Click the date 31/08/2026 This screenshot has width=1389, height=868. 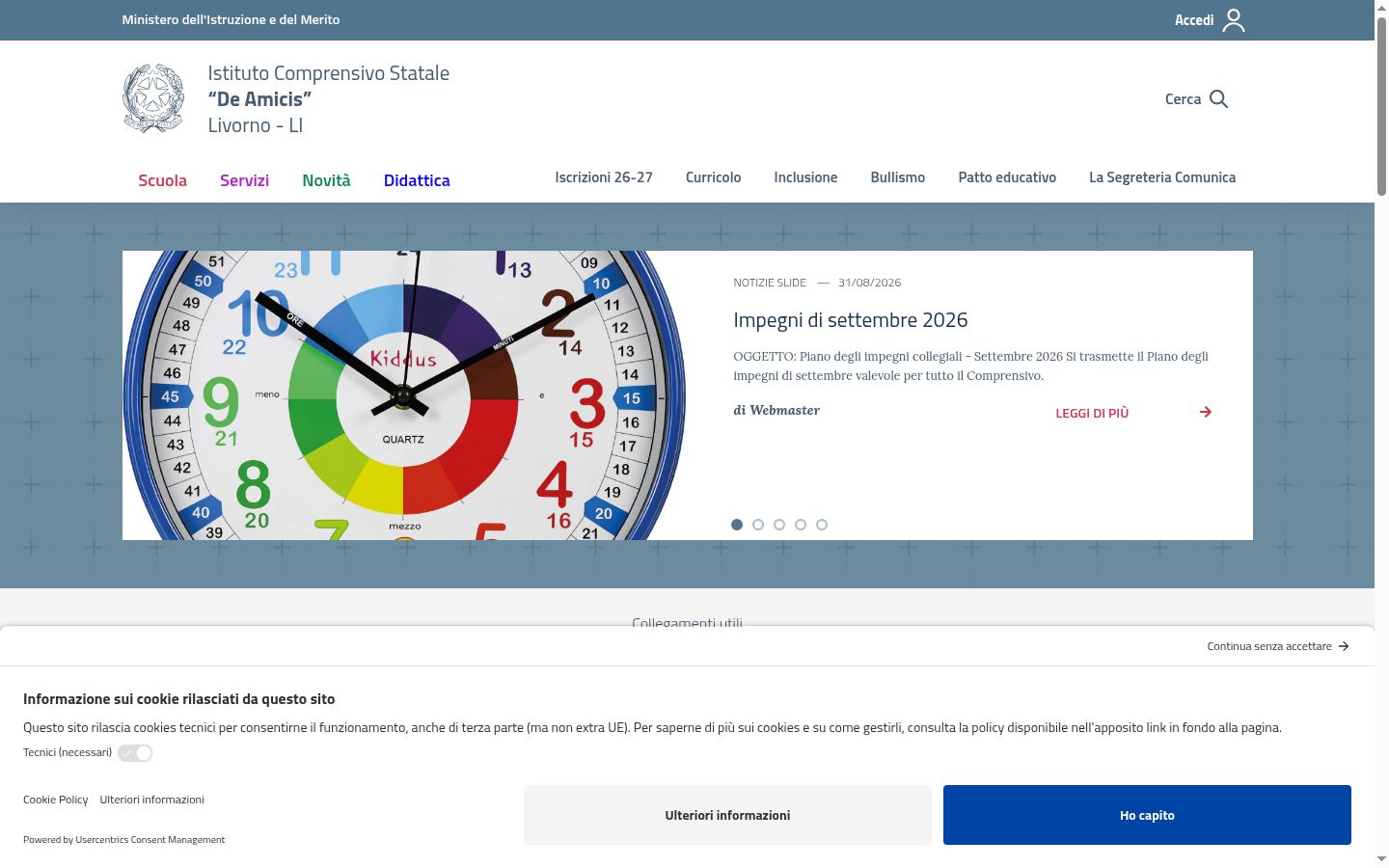[870, 283]
